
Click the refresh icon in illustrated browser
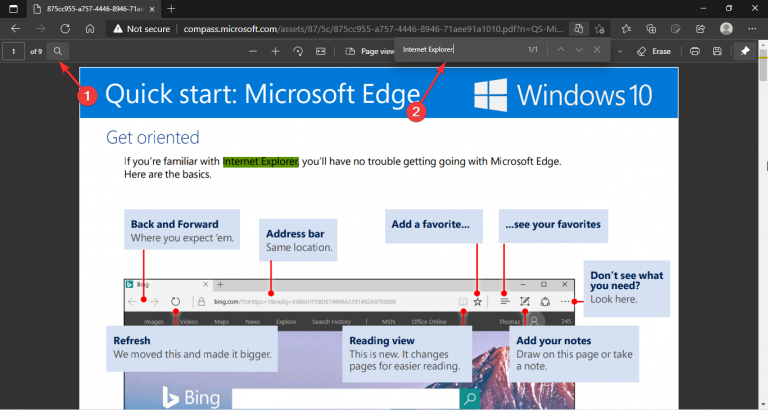[175, 302]
